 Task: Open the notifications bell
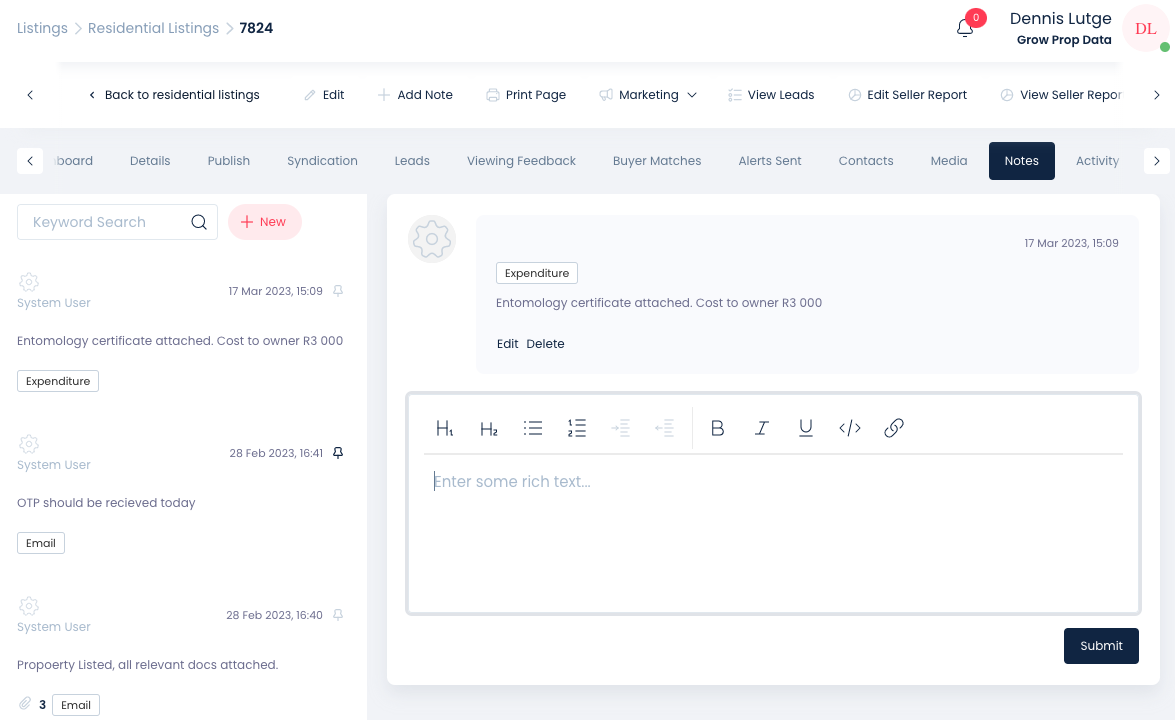pos(965,28)
